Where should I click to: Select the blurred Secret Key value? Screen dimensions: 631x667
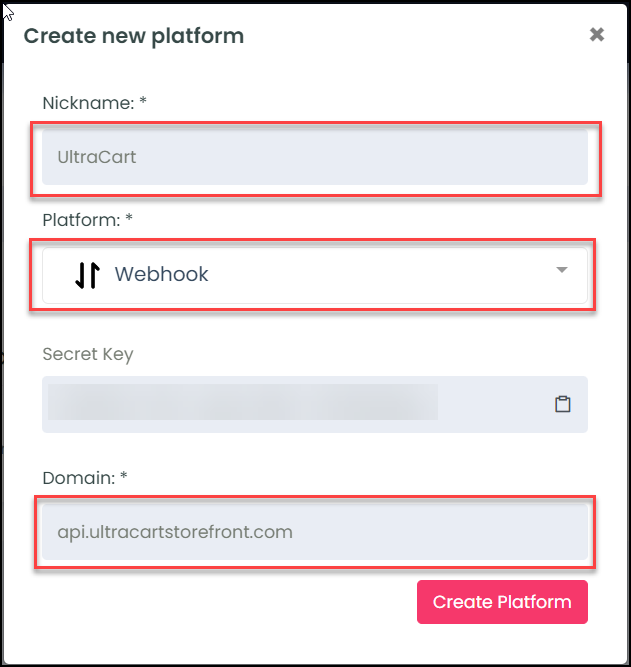[243, 402]
